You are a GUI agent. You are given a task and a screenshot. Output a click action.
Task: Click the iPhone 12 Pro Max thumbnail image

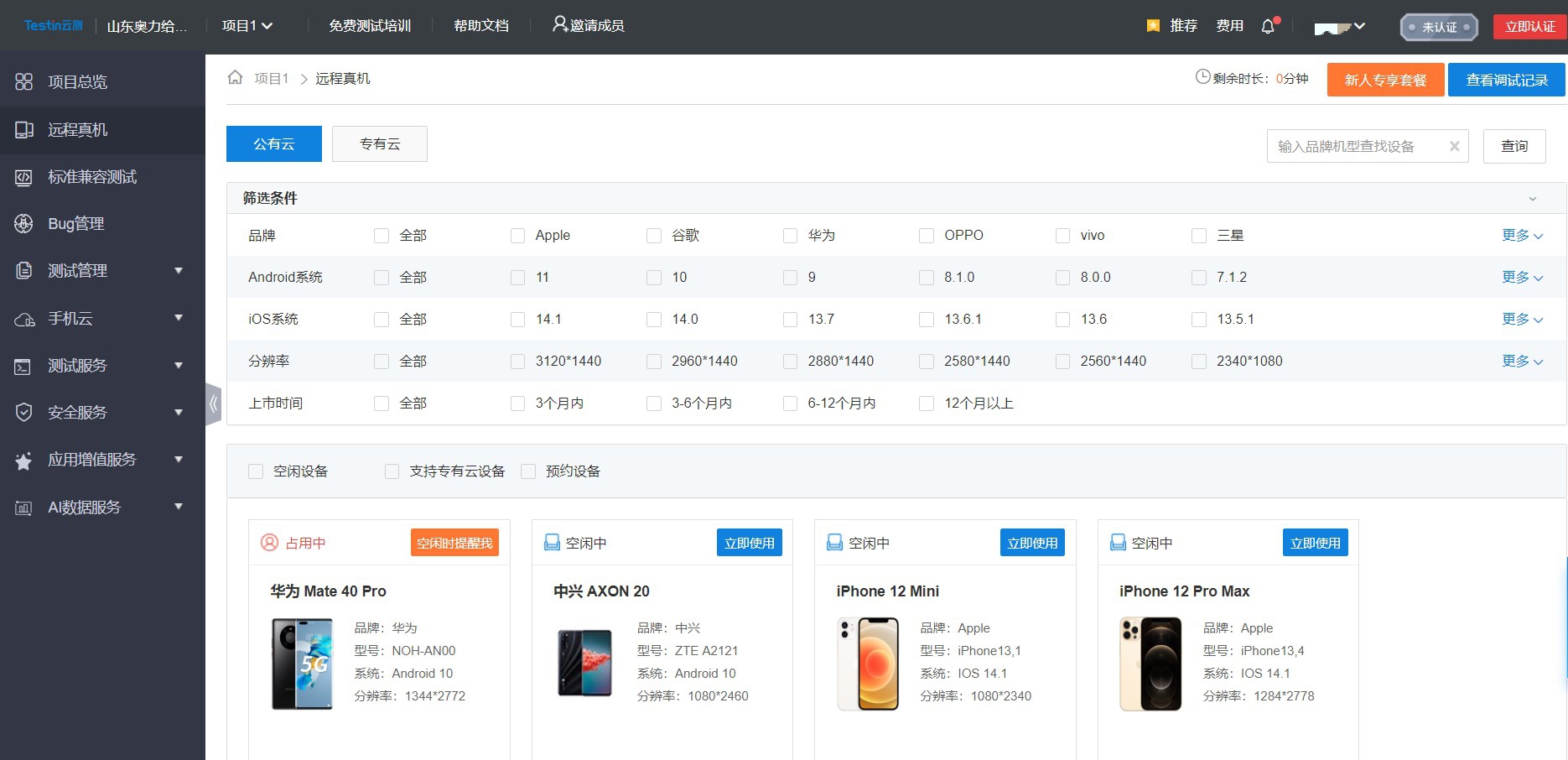[1150, 664]
